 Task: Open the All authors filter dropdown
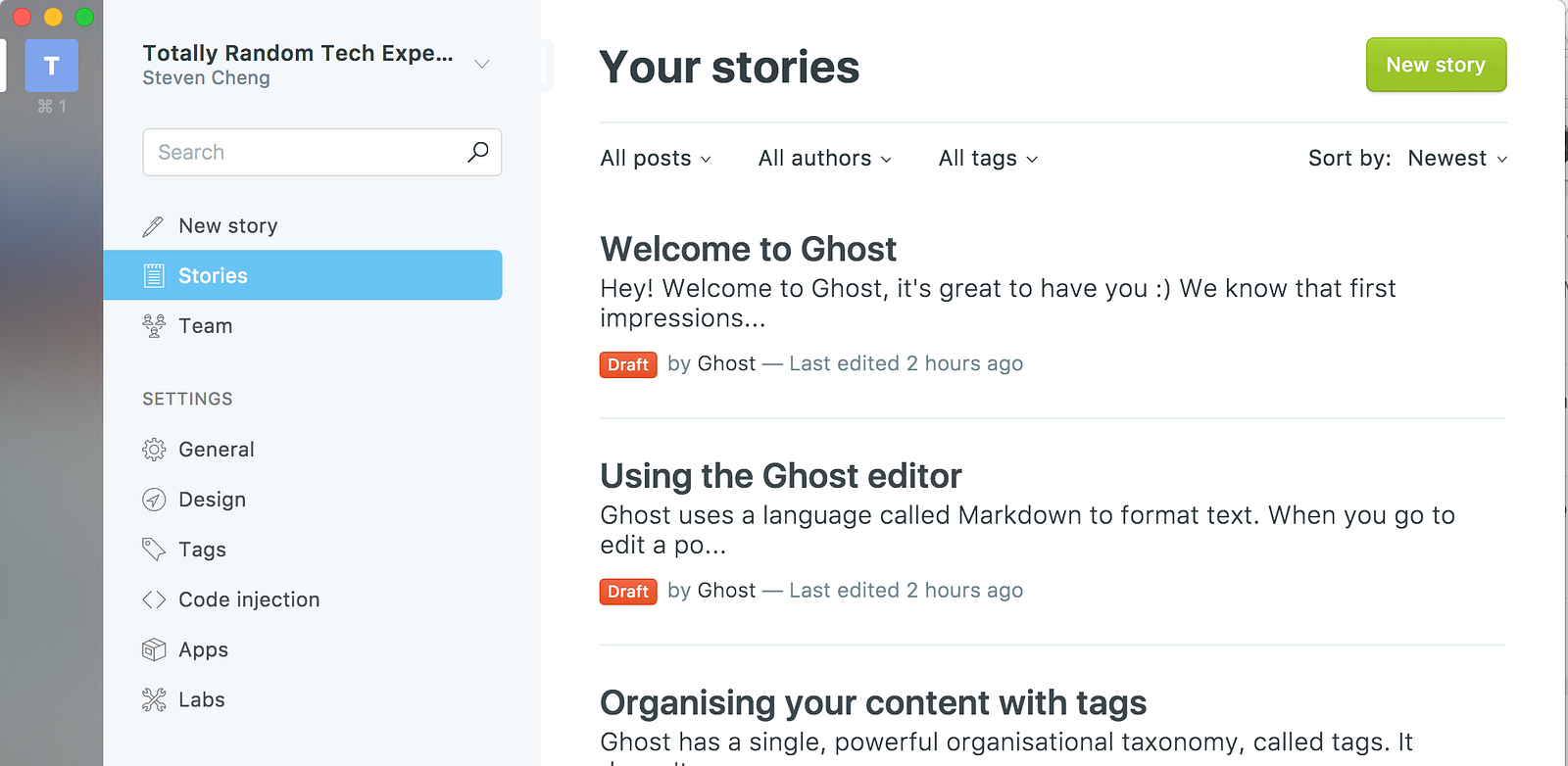[824, 159]
